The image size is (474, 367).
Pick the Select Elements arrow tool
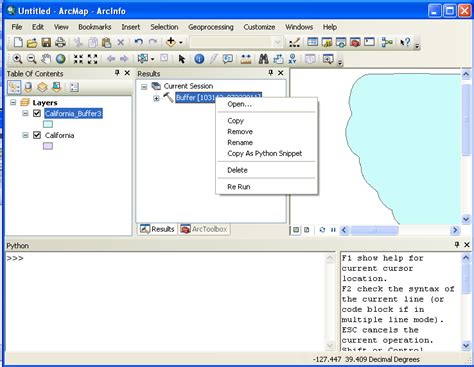click(182, 59)
